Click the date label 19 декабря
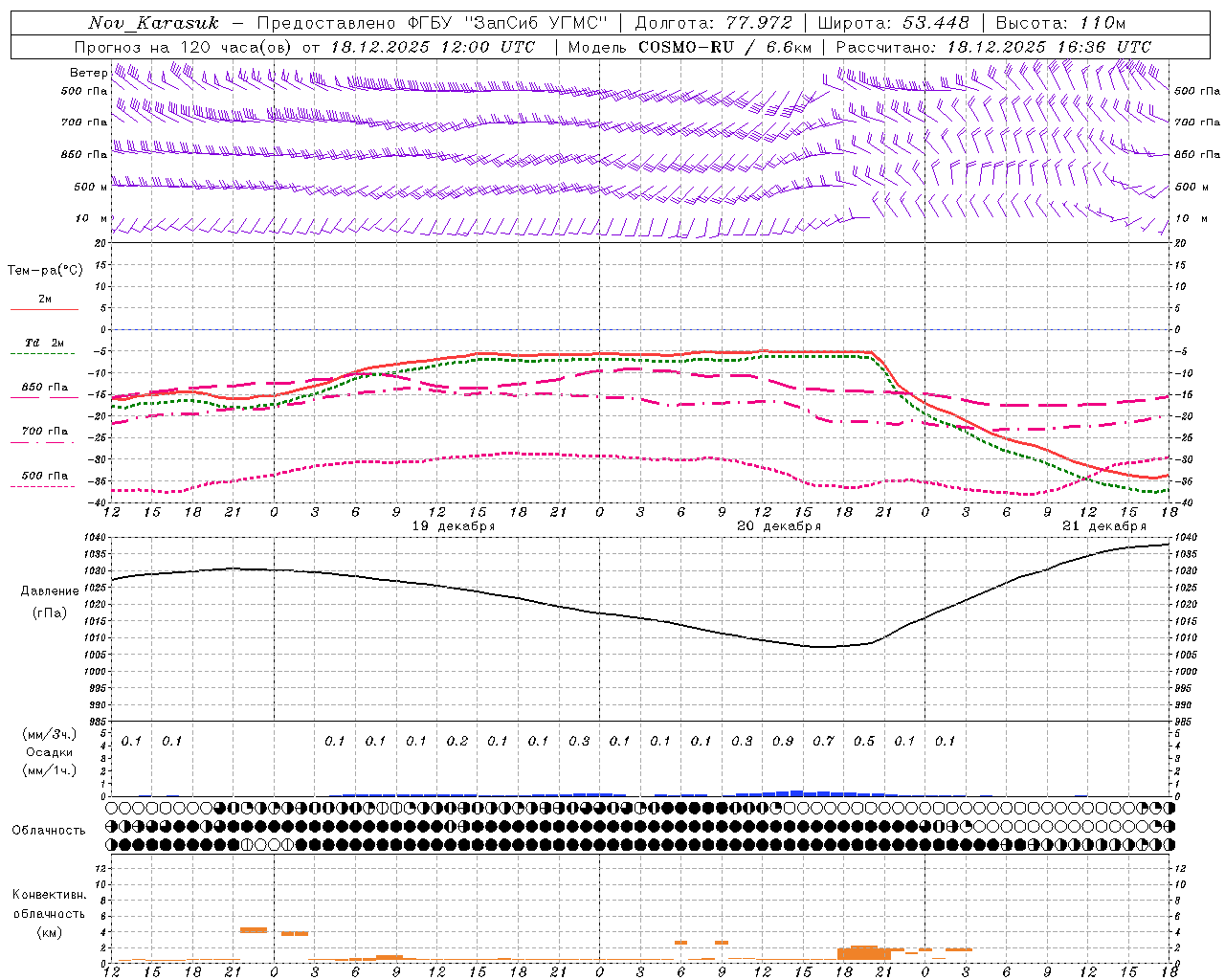Image resolution: width=1225 pixels, height=980 pixels. [x=454, y=526]
